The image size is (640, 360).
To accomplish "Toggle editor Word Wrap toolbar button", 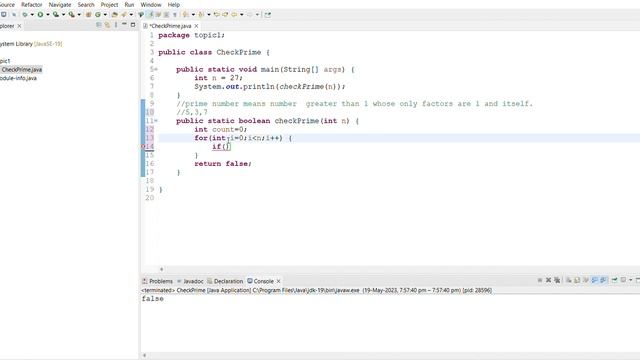I will pos(158,15).
